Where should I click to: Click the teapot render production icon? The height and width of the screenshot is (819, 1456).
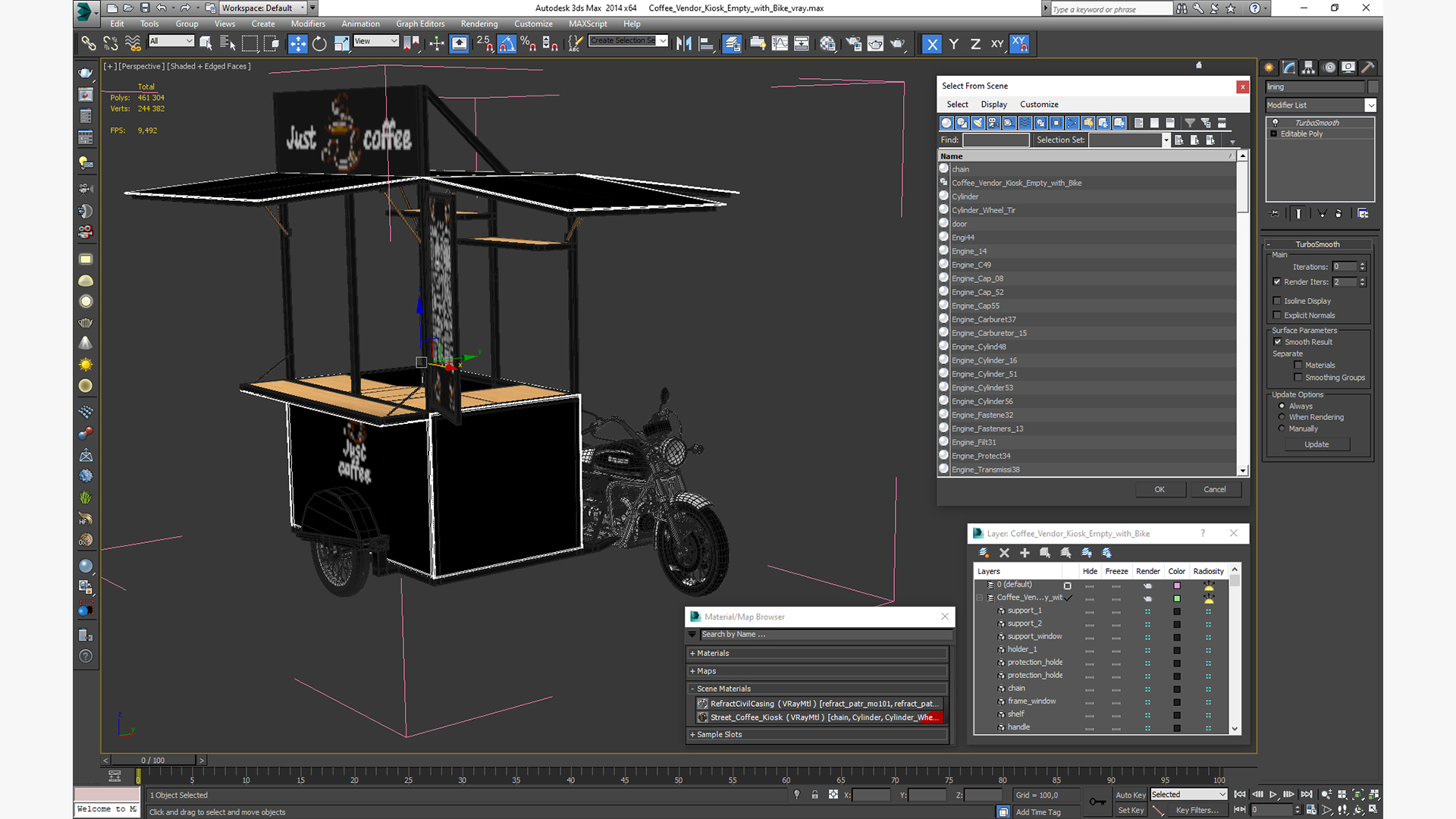pyautogui.click(x=898, y=44)
